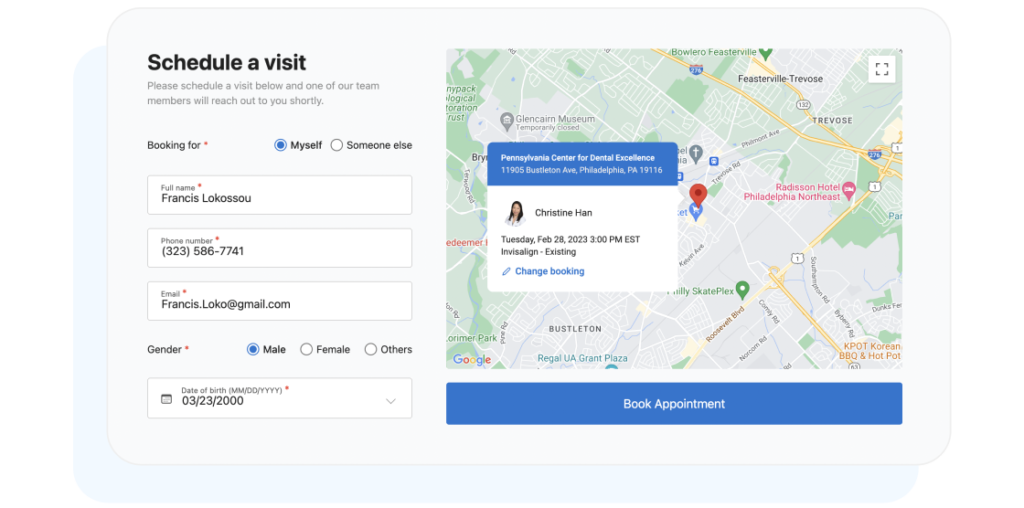Click the Philly SkatePlex green marker
The width and height of the screenshot is (1024, 508).
[742, 290]
